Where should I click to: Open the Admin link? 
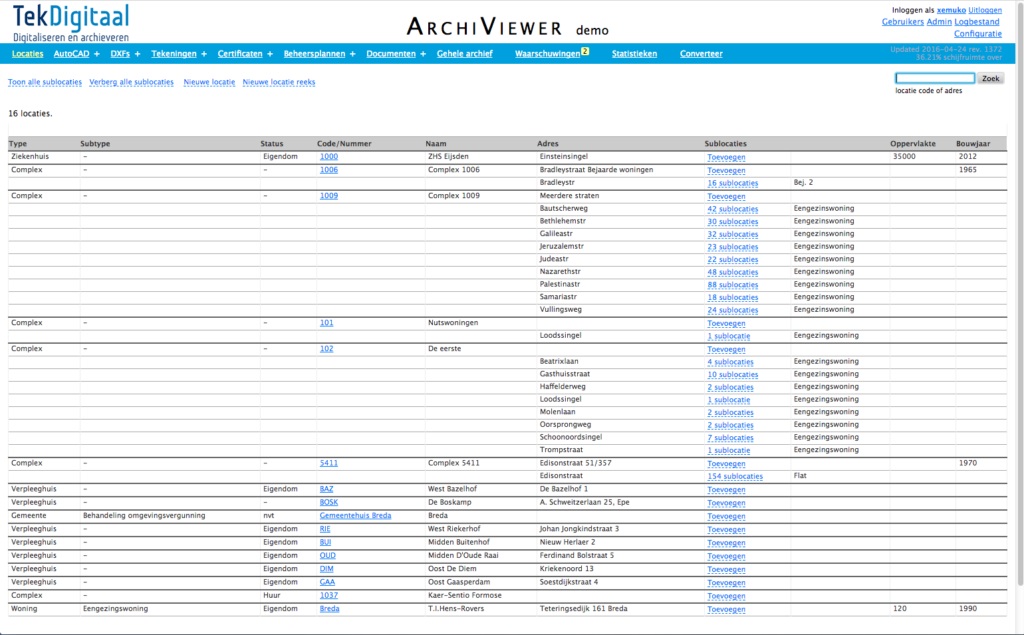pos(939,22)
